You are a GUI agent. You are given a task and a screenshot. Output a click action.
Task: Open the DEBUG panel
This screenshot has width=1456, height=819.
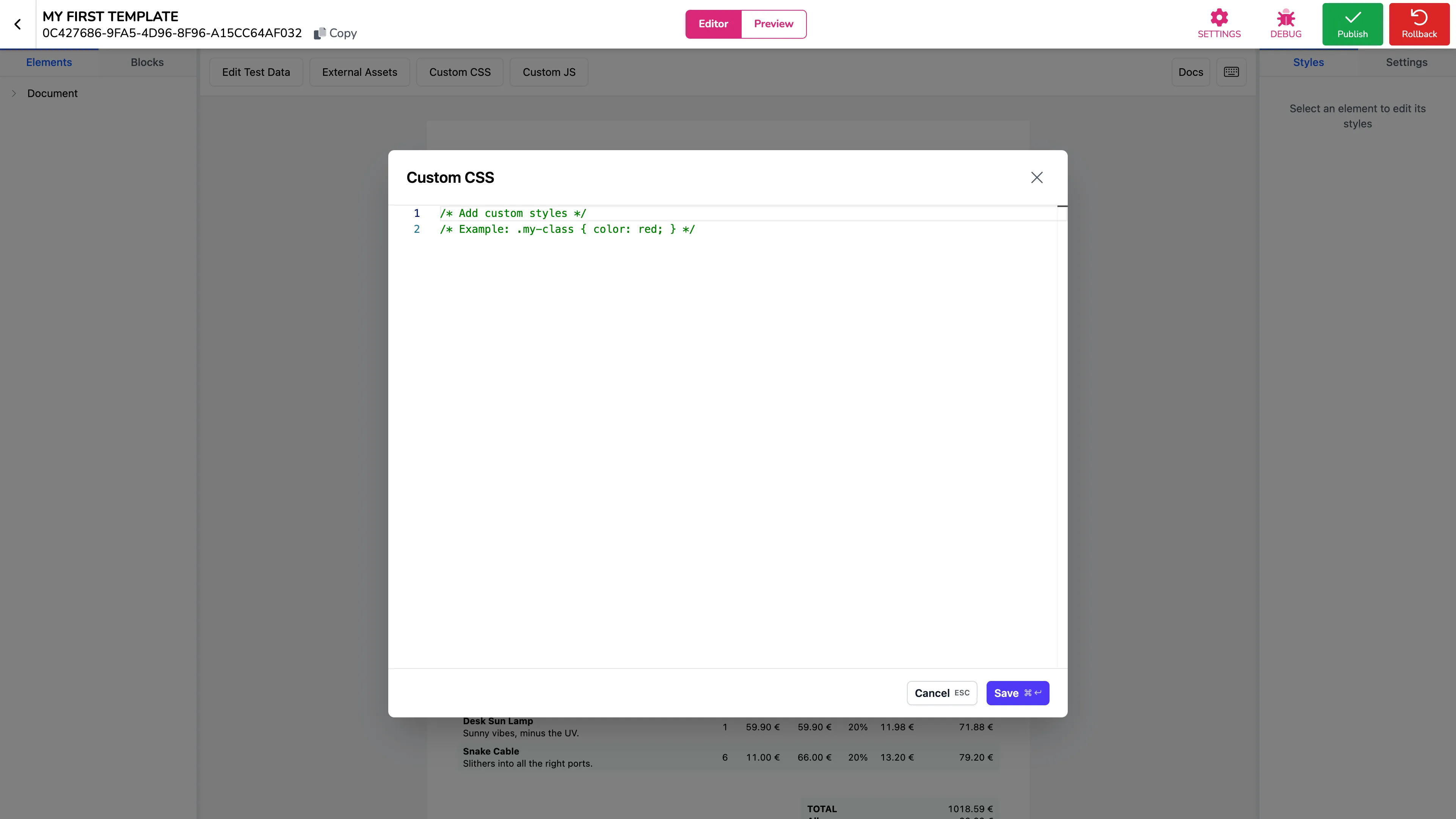1285,24
